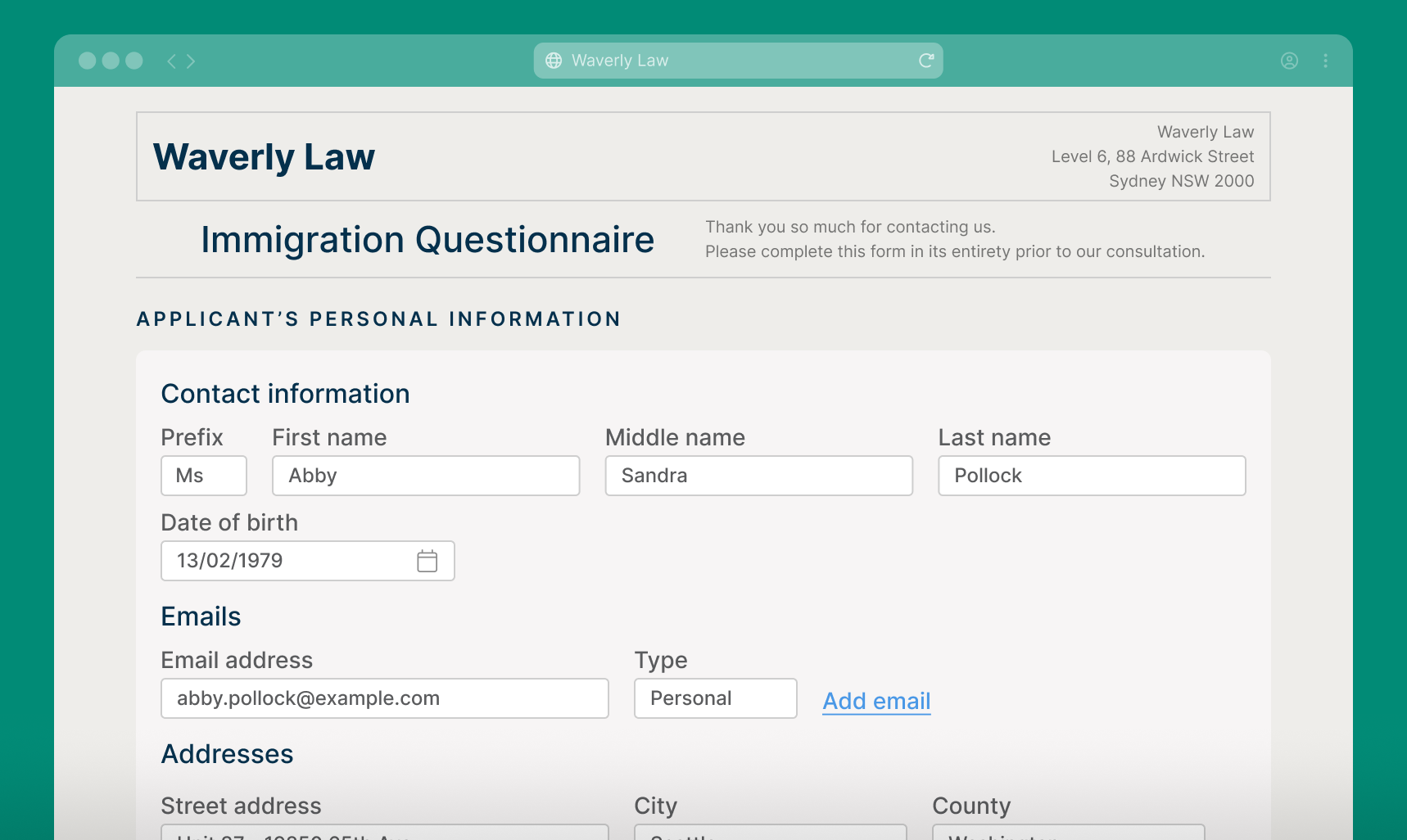
Task: Open the date of birth calendar picker
Action: pyautogui.click(x=427, y=561)
